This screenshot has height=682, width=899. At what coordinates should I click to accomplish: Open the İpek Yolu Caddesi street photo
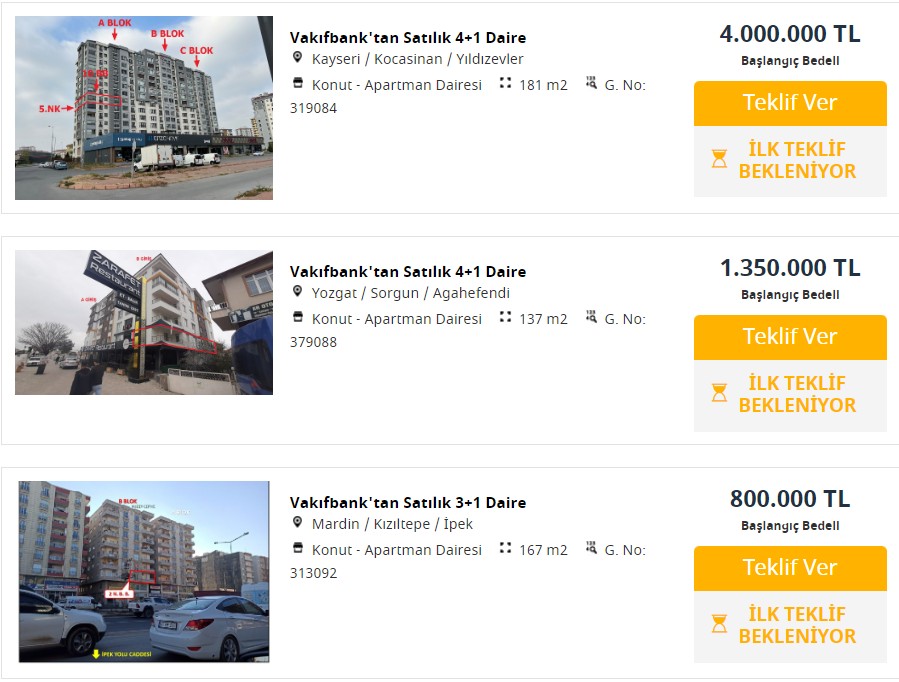[x=143, y=569]
